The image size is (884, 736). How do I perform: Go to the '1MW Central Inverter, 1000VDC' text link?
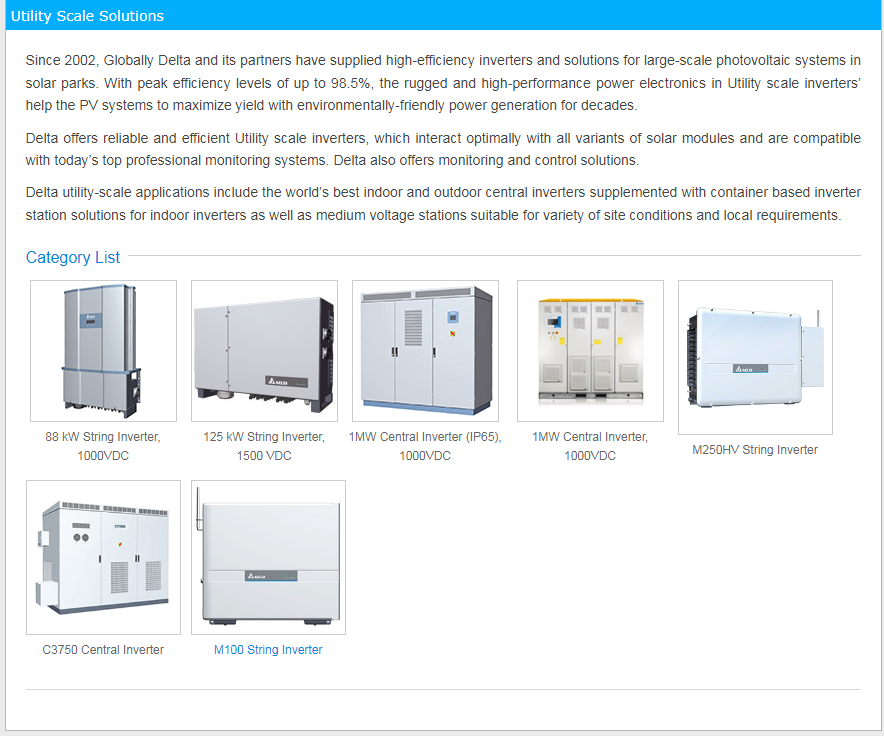[590, 446]
